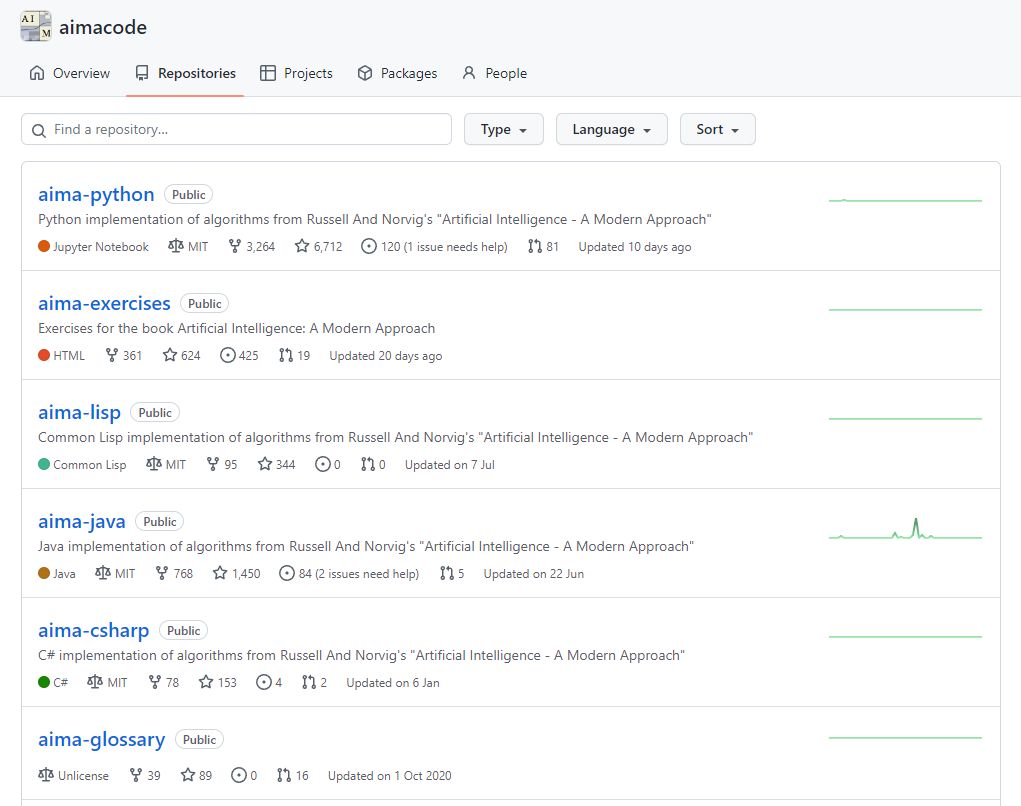Click the Public badge next to aima-csharp

[x=184, y=630]
